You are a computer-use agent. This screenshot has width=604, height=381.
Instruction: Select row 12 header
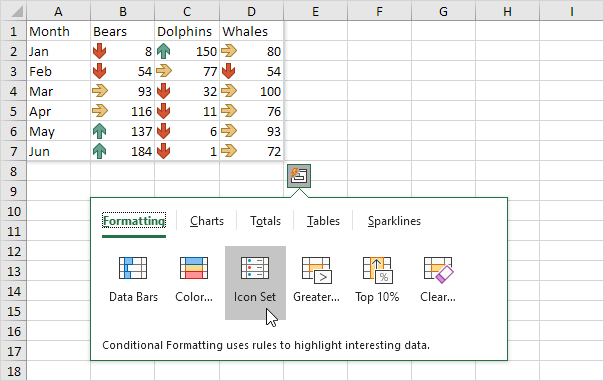13,252
